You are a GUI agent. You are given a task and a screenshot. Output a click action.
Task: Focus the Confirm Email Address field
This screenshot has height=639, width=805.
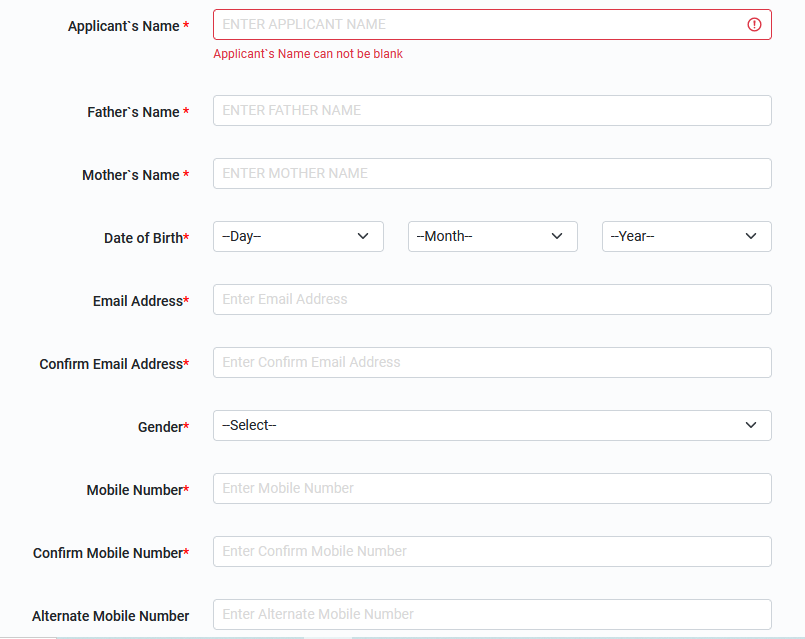pyautogui.click(x=492, y=363)
